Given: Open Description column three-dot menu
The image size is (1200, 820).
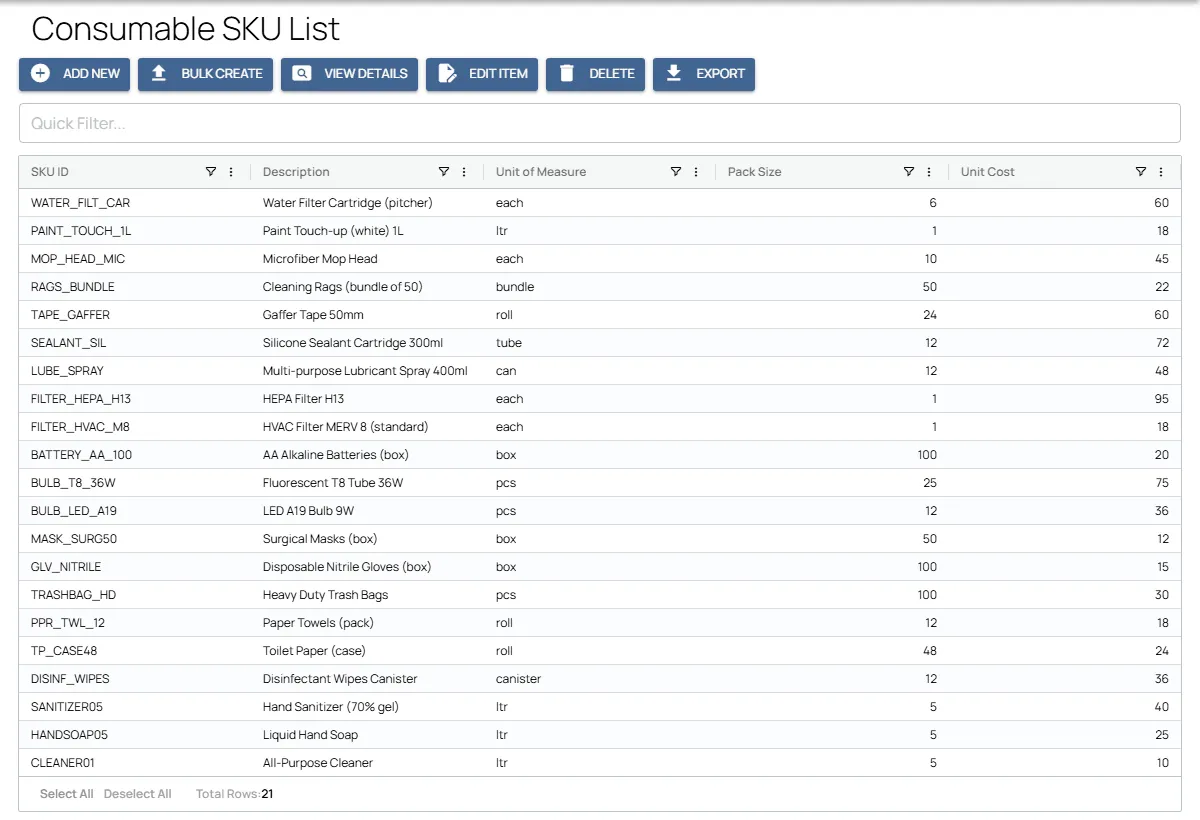Looking at the screenshot, I should pyautogui.click(x=464, y=172).
